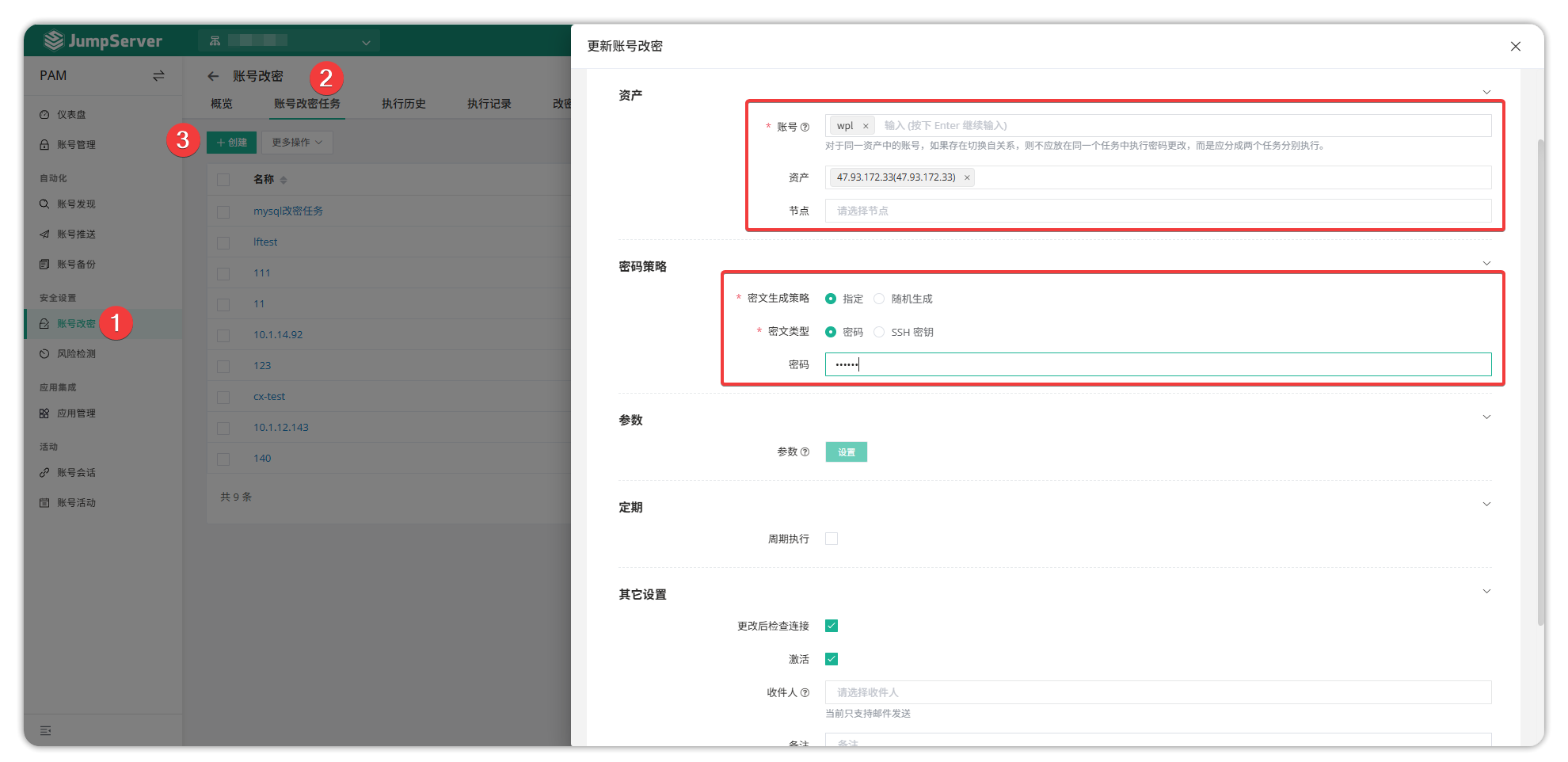Viewport: 1568px width, 762px height.
Task: Open the mysql改密任务 link
Action: point(287,211)
